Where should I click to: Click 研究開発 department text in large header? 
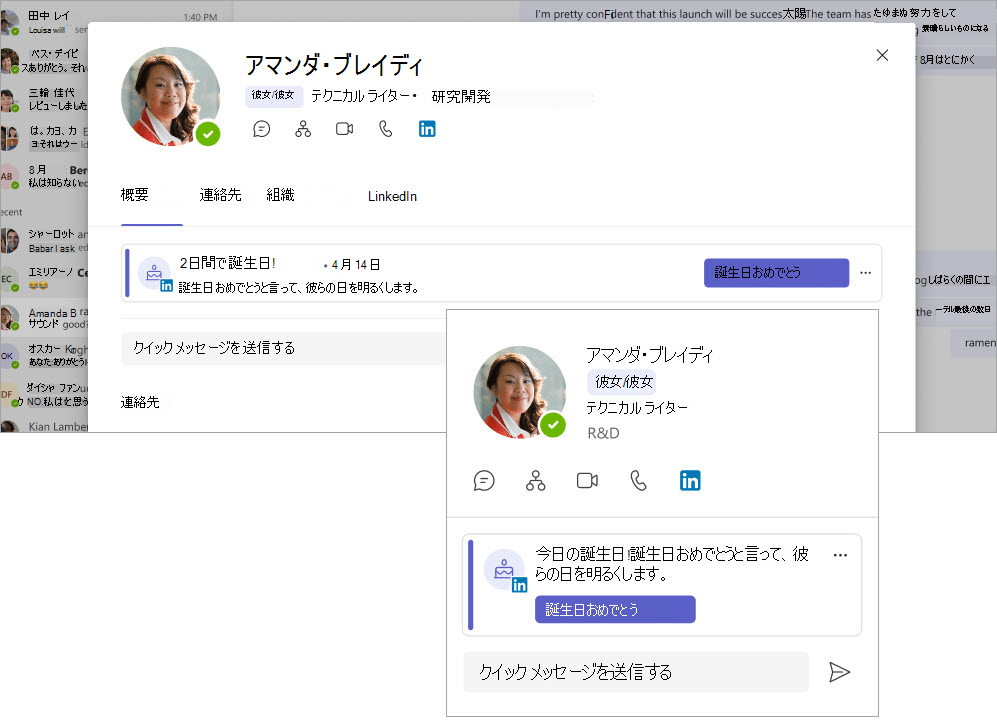461,97
